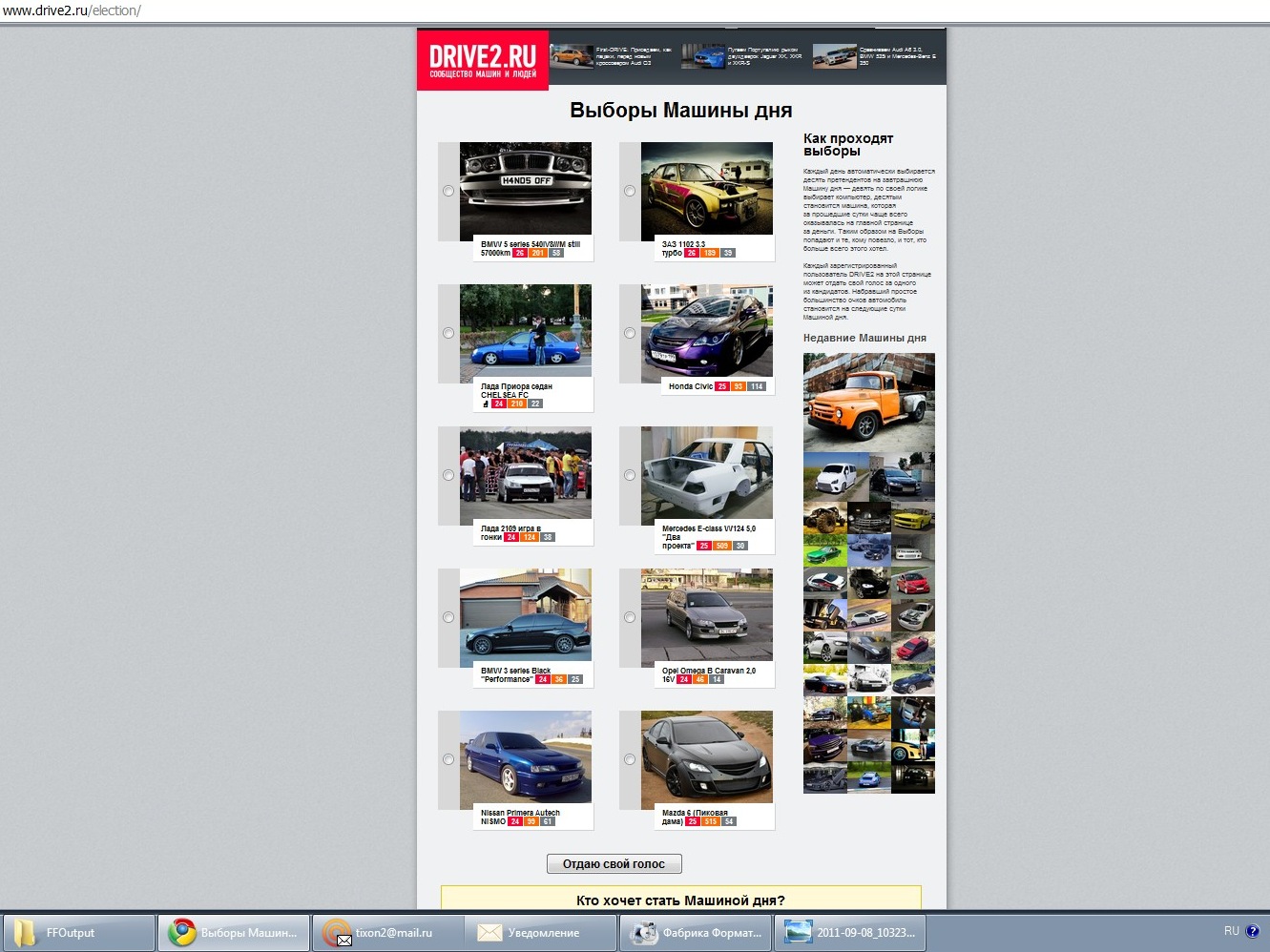Click the www.drive2.ru/election/ address bar
Screen dimensions: 1270x952
point(635,10)
